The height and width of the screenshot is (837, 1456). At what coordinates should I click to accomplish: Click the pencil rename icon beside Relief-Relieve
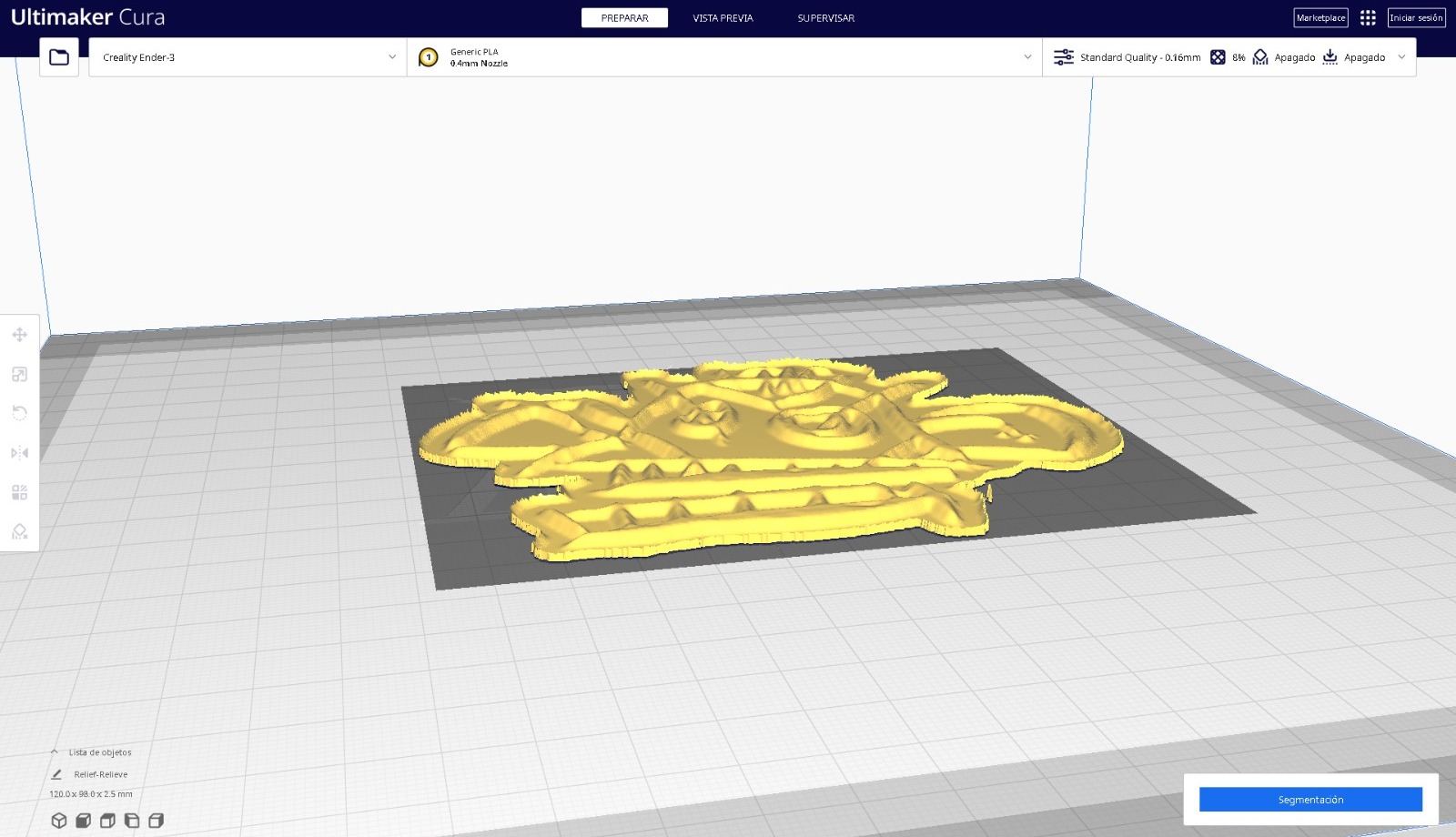pos(56,774)
